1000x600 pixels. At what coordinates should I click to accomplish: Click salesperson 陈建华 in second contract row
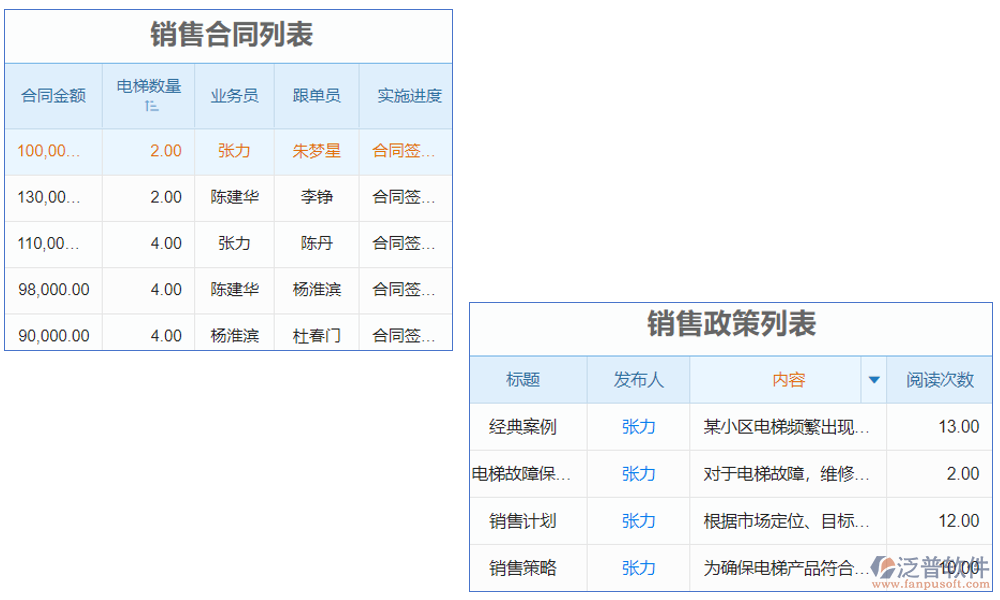235,197
